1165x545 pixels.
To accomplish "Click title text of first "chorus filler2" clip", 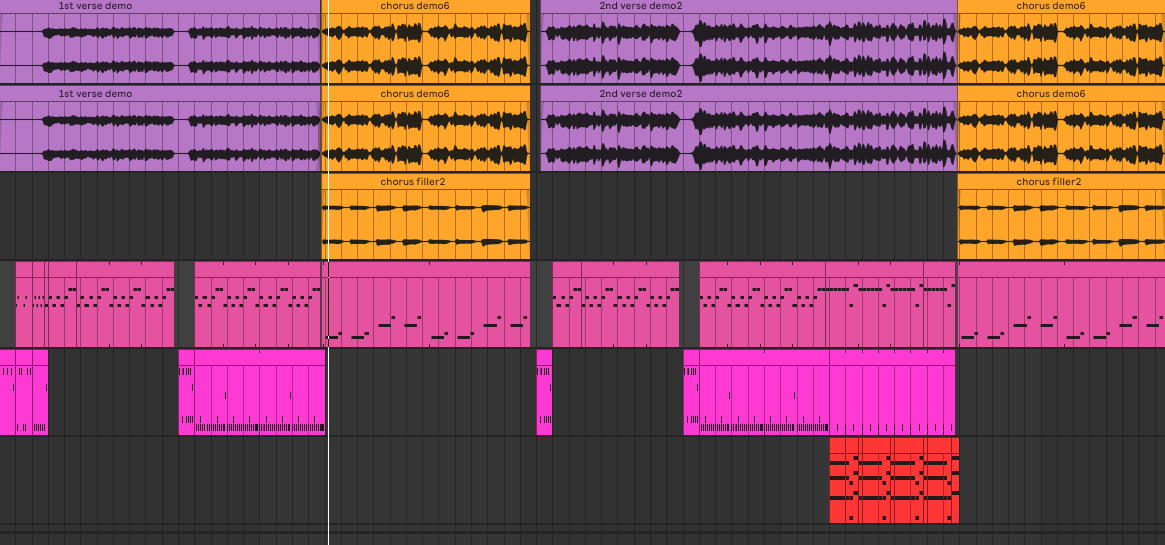I will point(415,182).
